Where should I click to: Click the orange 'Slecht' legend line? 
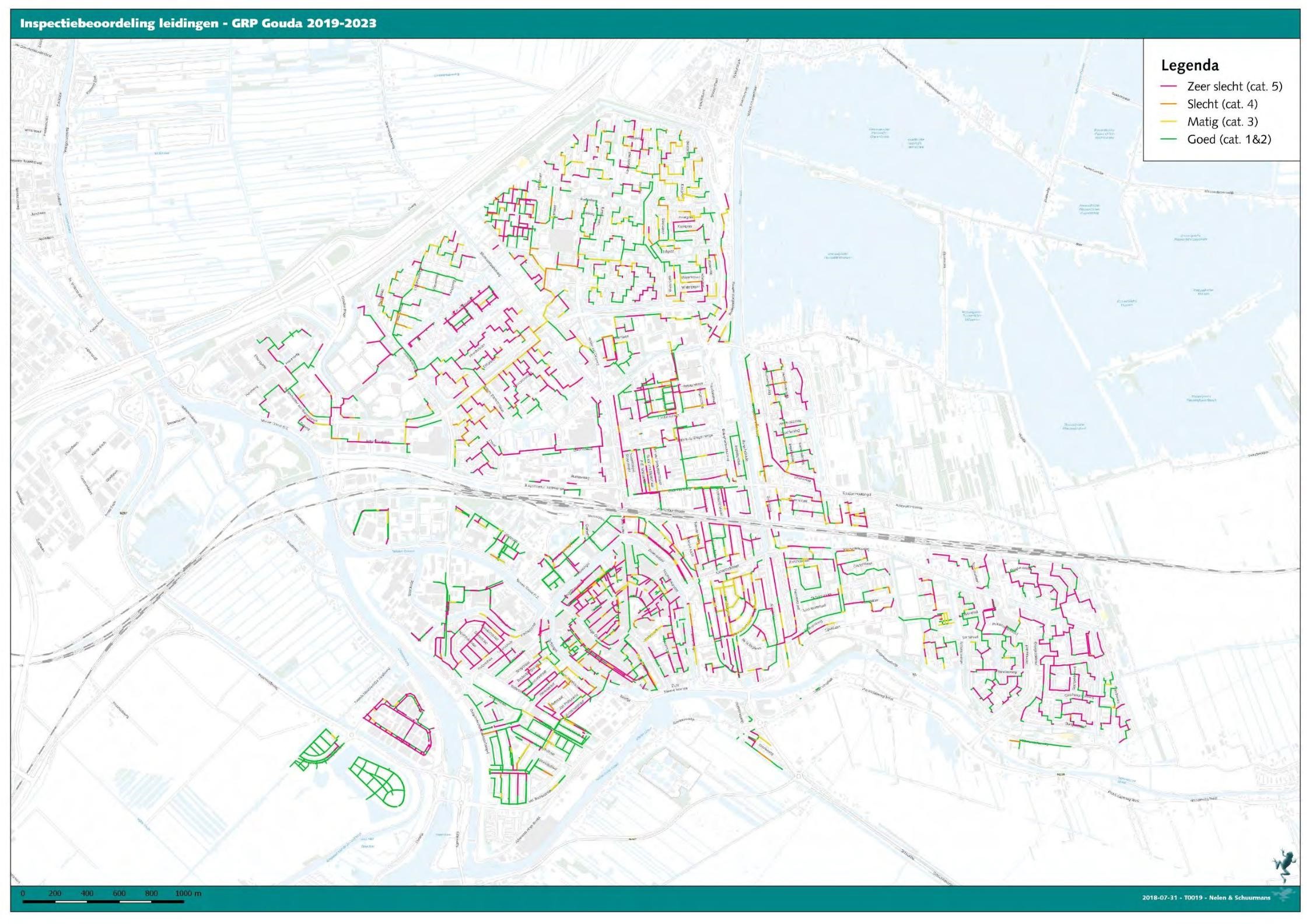coord(1168,104)
